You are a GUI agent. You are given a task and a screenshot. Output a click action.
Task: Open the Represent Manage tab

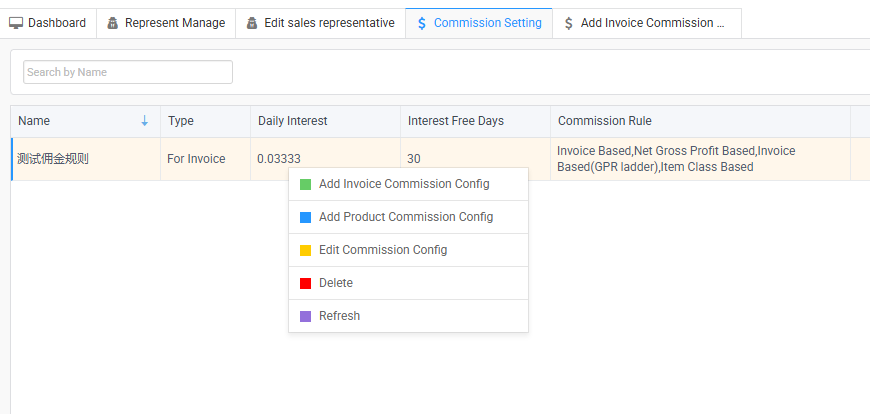[174, 23]
